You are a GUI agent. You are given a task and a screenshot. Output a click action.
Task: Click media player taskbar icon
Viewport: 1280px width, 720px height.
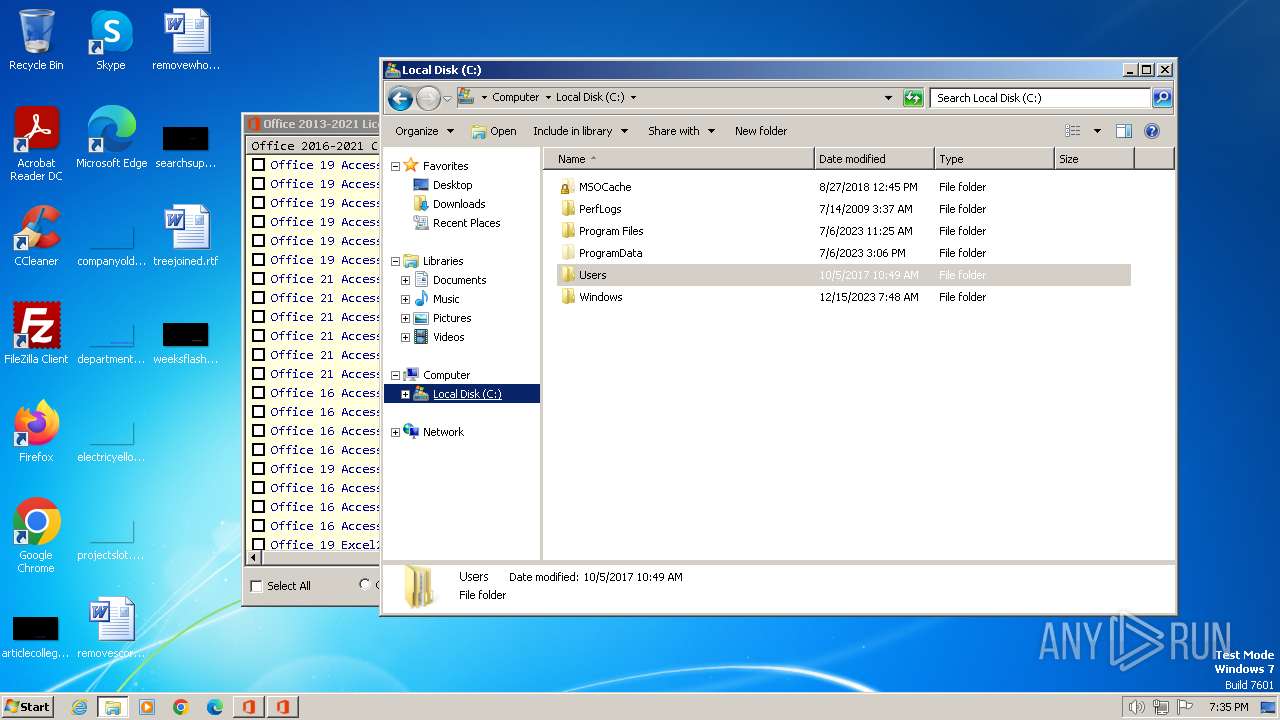point(147,707)
